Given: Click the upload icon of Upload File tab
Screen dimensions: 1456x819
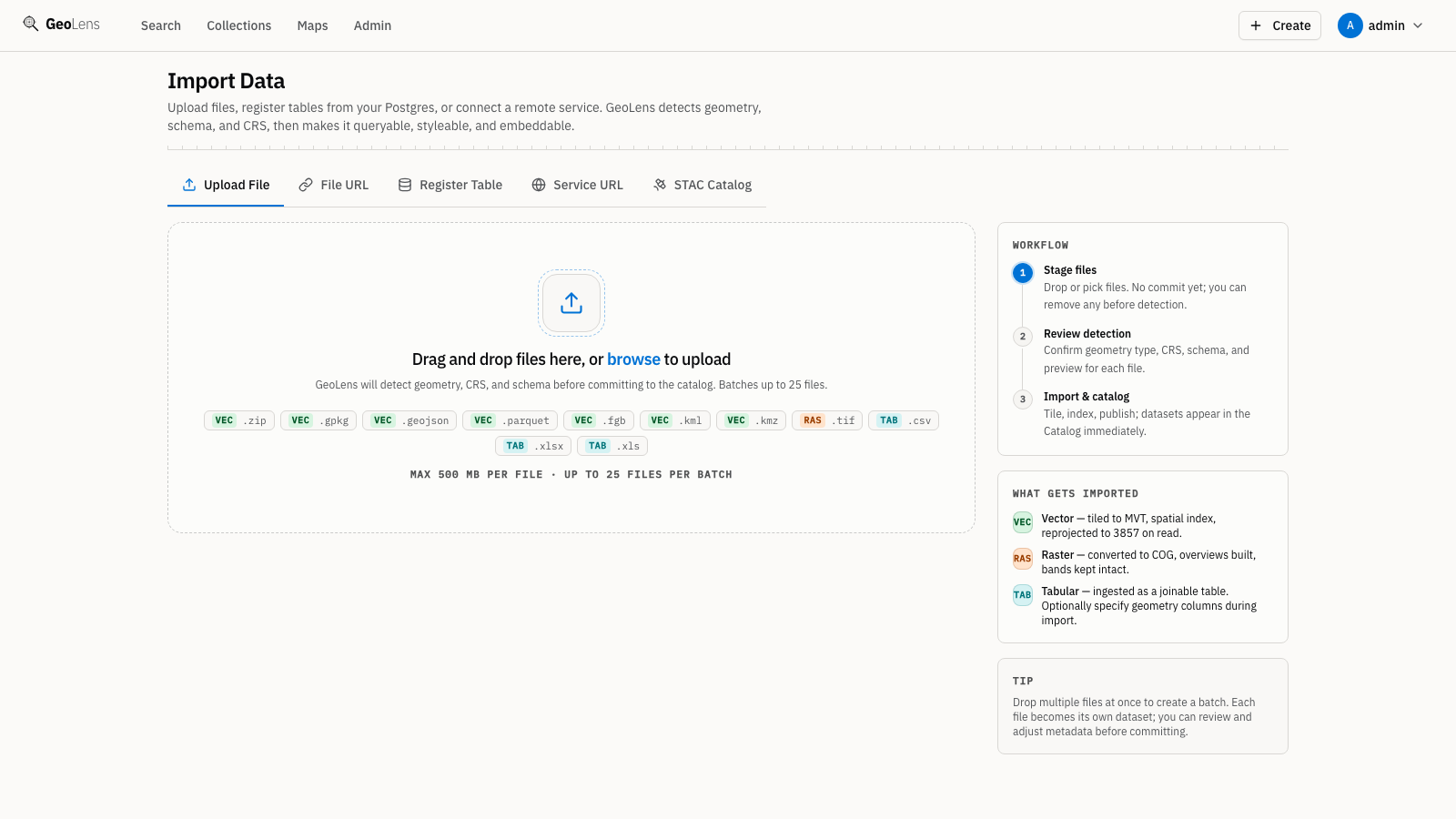Looking at the screenshot, I should tap(189, 185).
